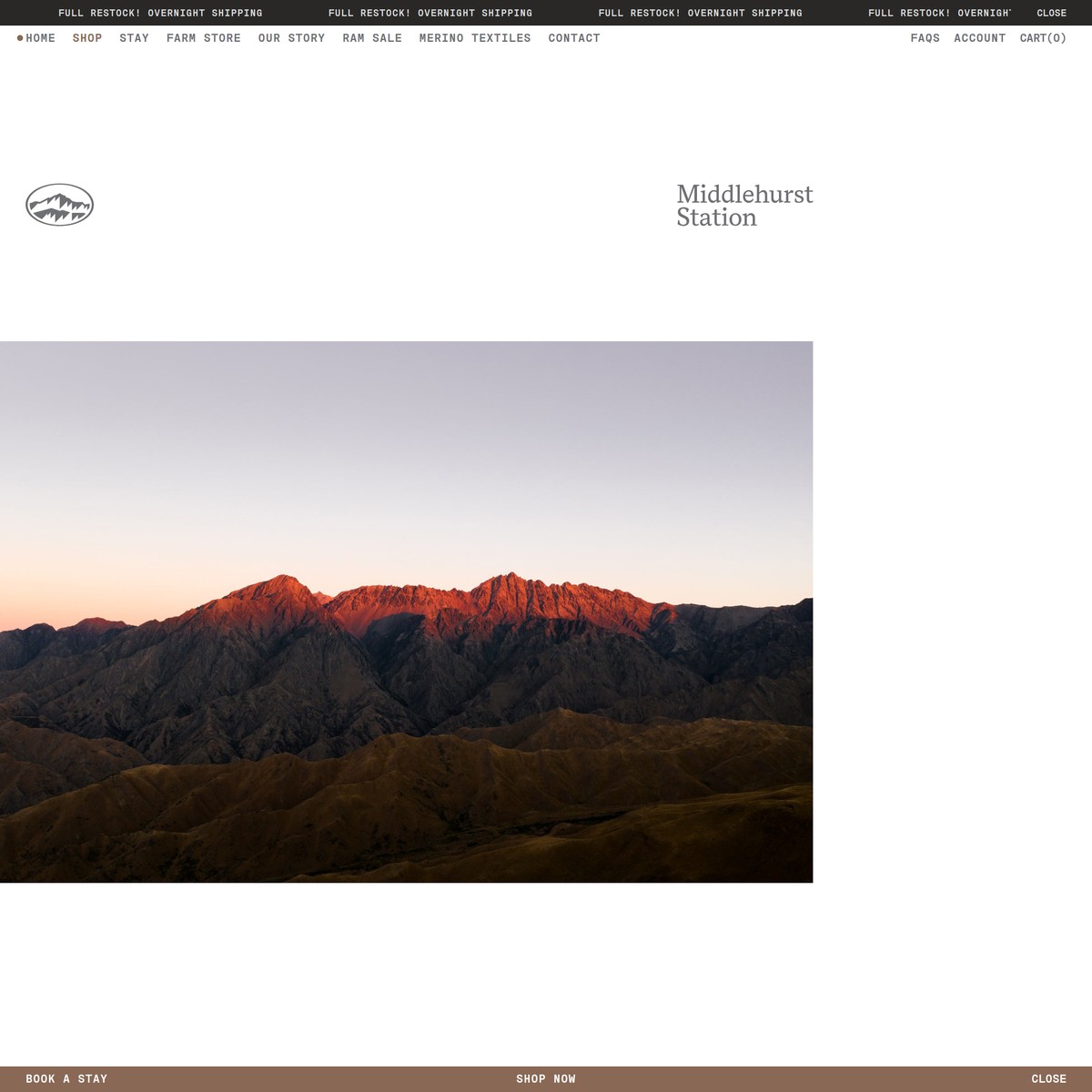The height and width of the screenshot is (1092, 1092).
Task: Click the first Full Restock announcement text
Action: [160, 13]
